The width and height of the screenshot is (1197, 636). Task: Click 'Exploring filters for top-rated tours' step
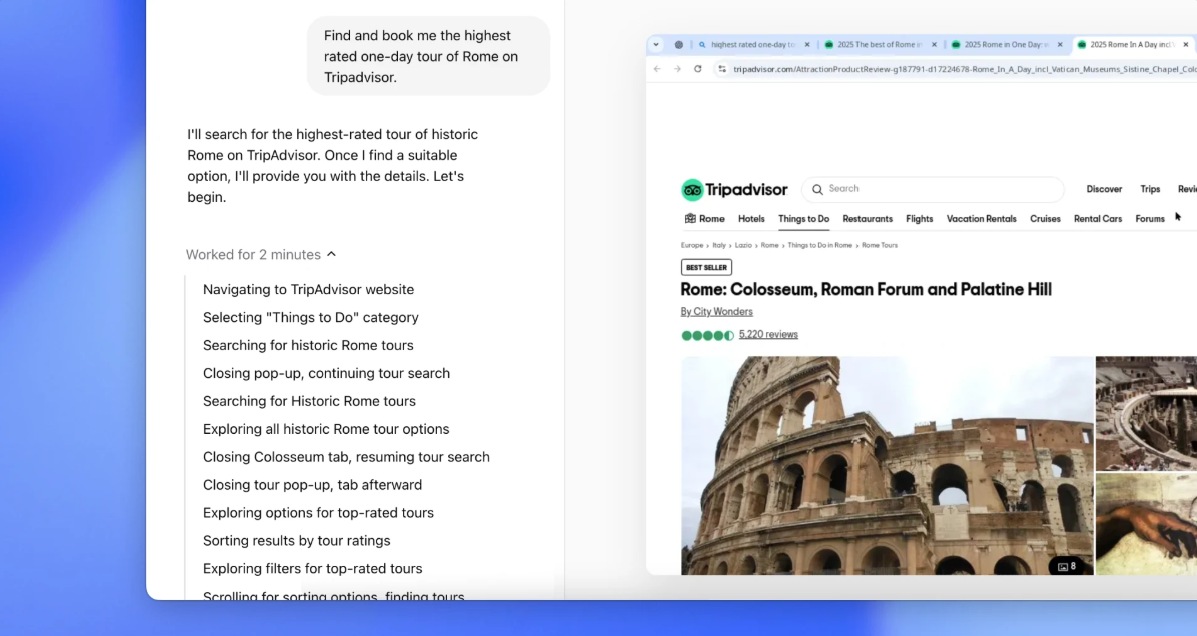312,568
